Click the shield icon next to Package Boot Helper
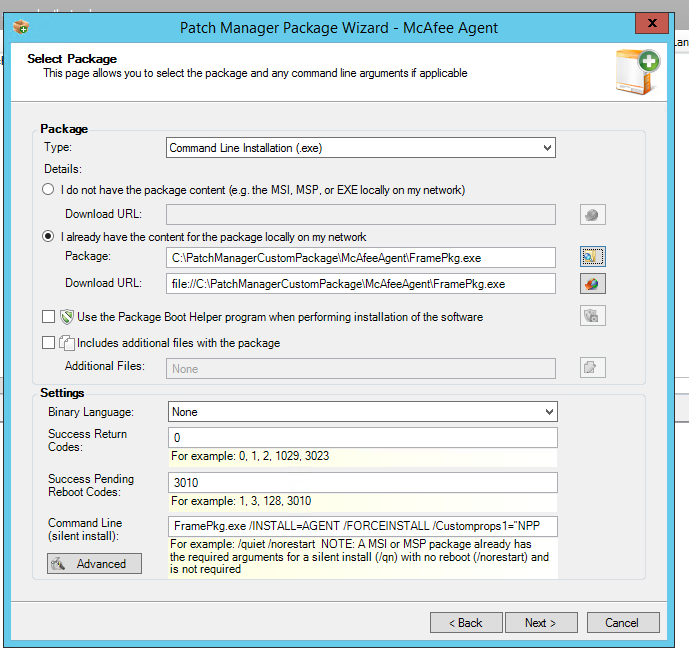Screen dimensions: 689x660 pos(67,316)
